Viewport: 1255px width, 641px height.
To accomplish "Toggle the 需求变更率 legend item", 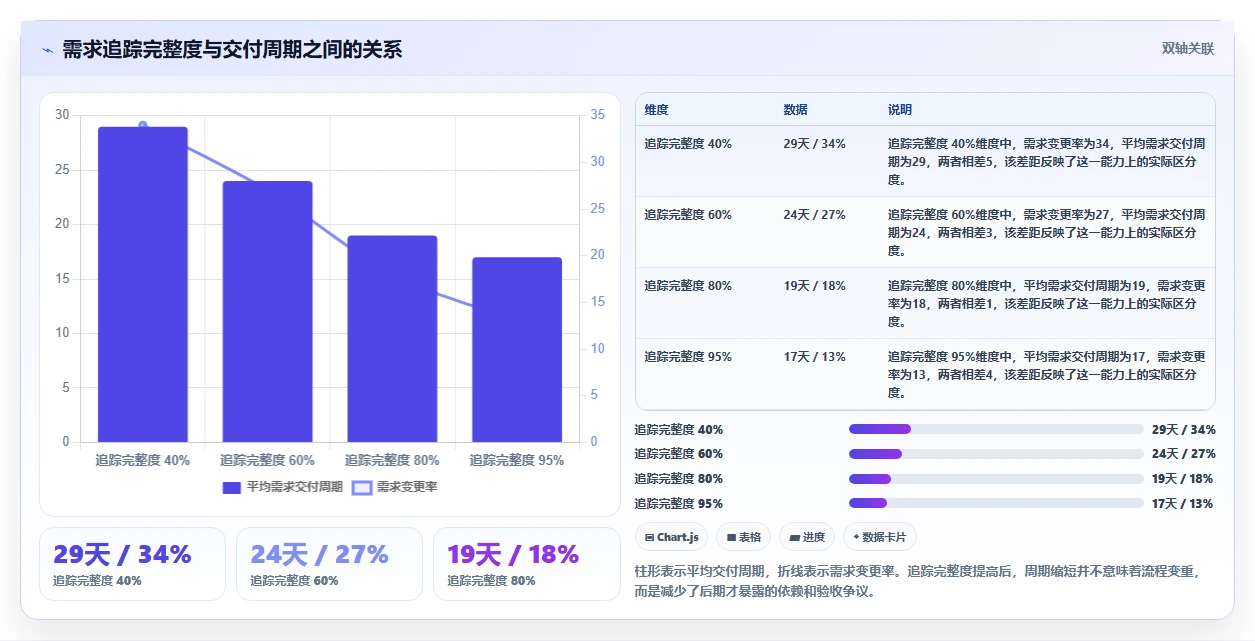I will tap(395, 487).
